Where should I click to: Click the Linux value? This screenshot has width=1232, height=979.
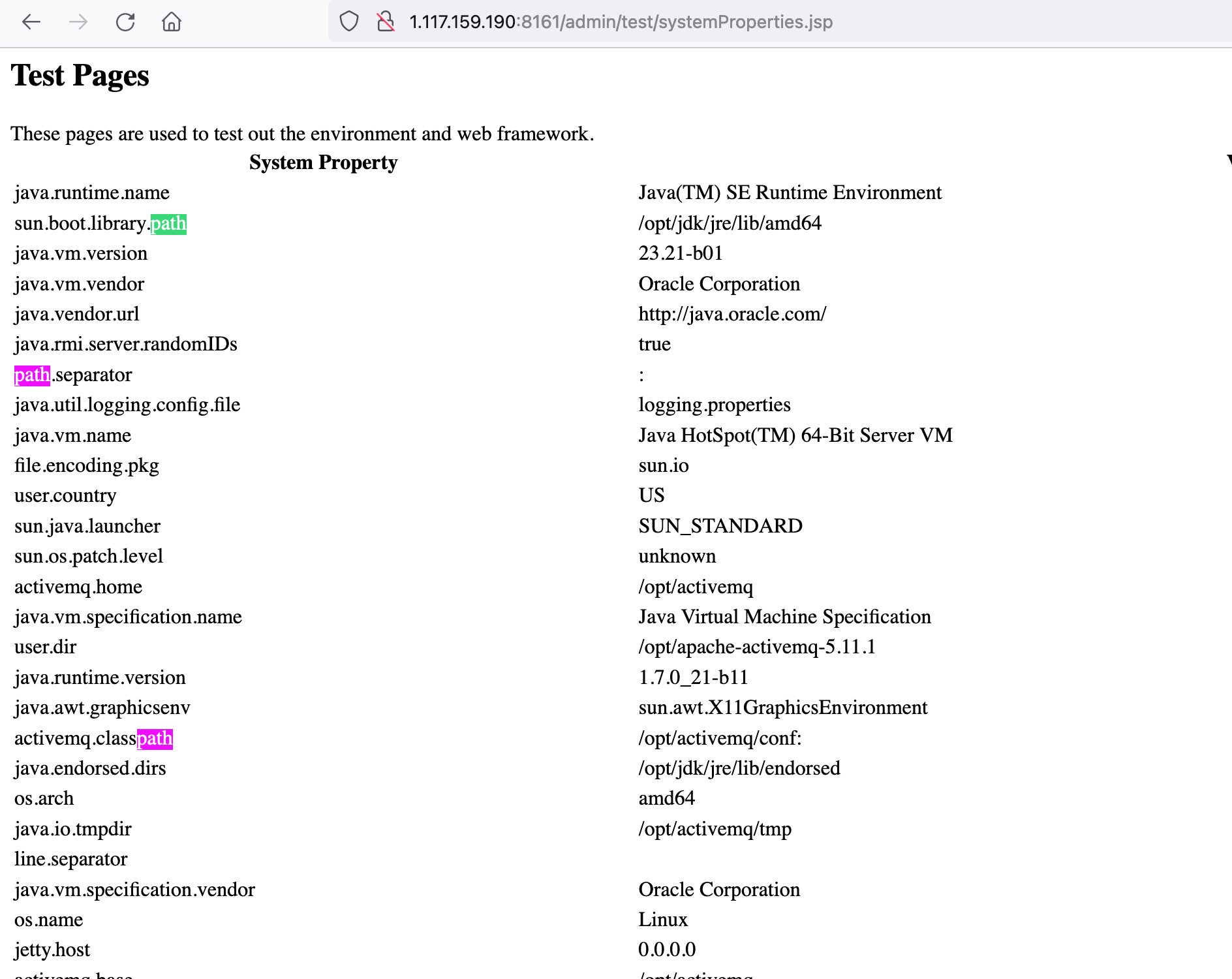coord(663,920)
